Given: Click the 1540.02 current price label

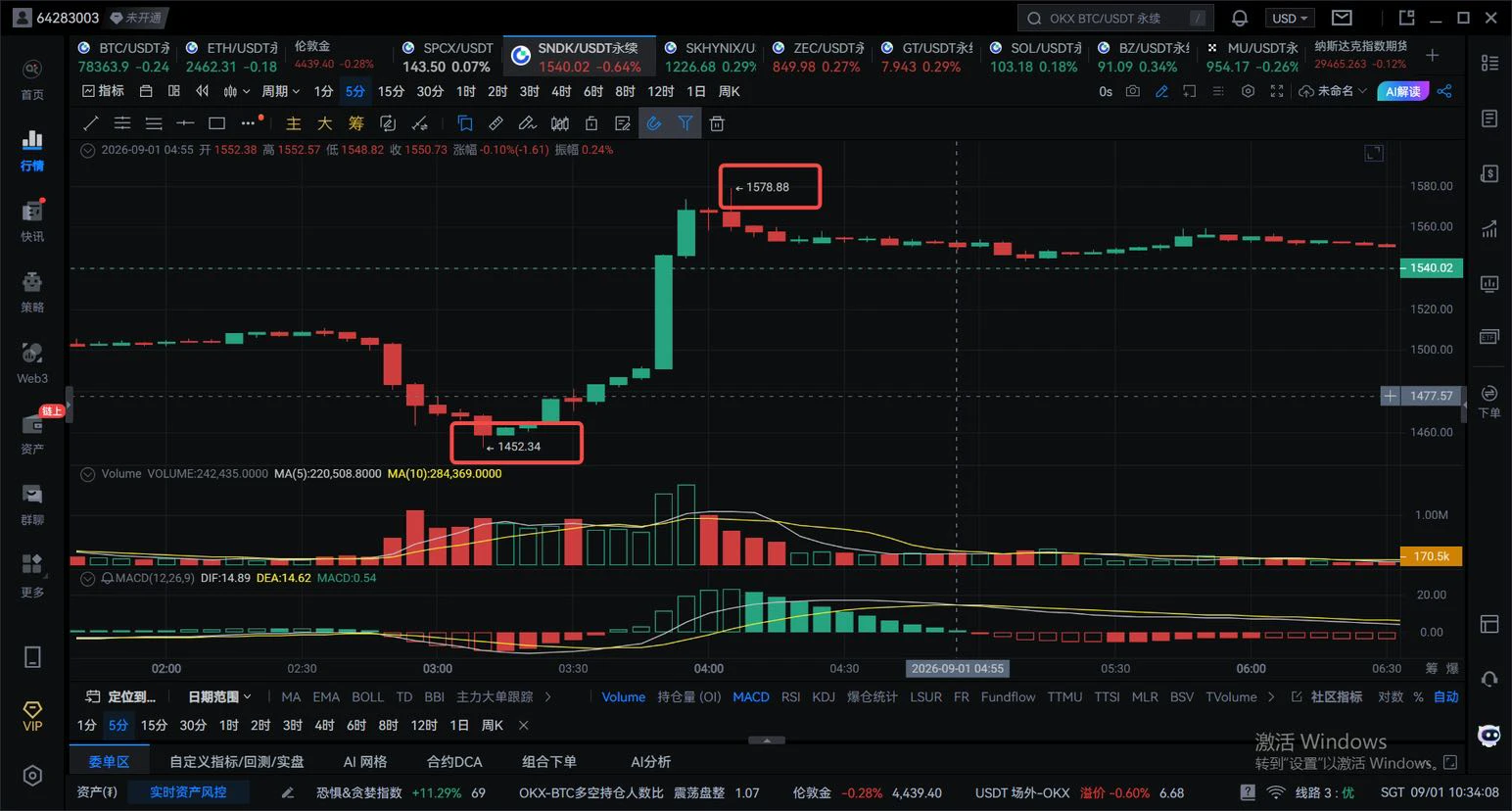Looking at the screenshot, I should point(1431,267).
